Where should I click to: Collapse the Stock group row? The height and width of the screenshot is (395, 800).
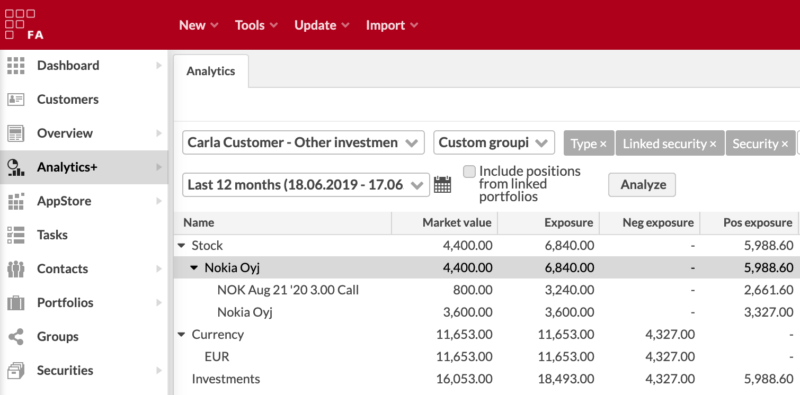point(181,246)
